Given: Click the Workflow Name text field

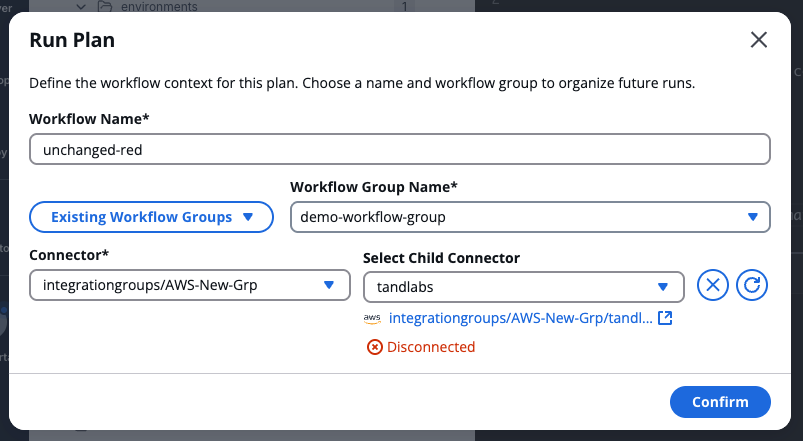Looking at the screenshot, I should (400, 149).
